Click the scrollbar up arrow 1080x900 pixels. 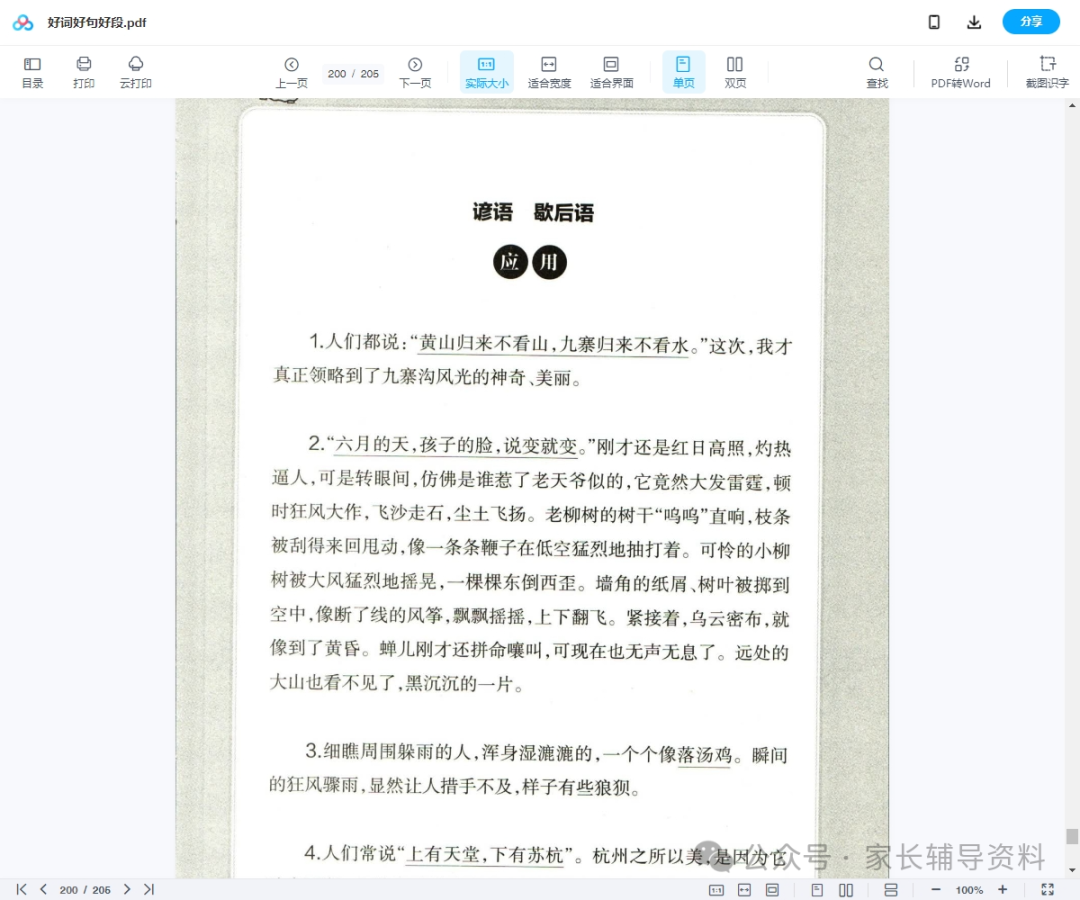[x=1072, y=105]
